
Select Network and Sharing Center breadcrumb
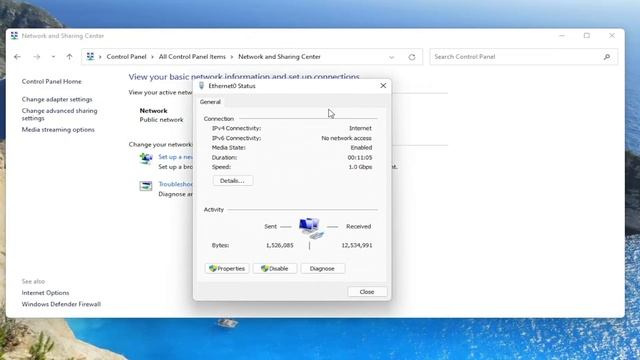coord(279,57)
